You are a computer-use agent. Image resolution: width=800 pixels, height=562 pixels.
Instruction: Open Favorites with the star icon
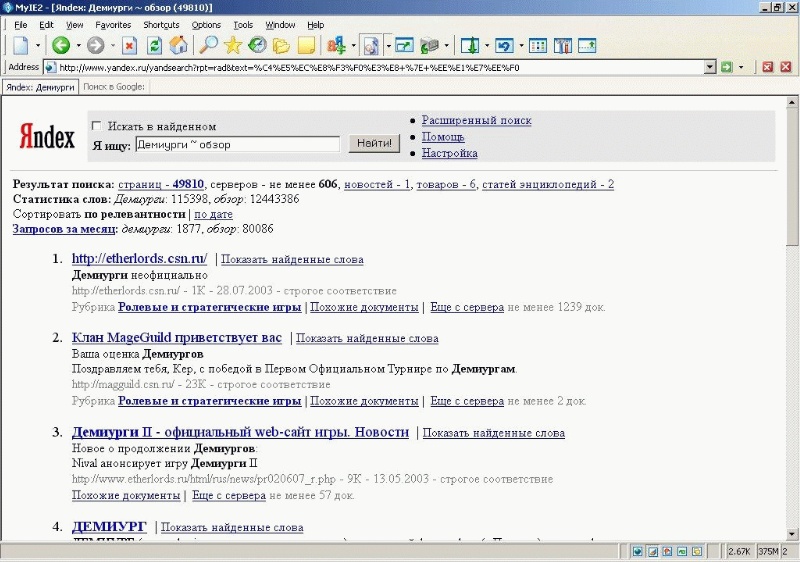coord(233,45)
